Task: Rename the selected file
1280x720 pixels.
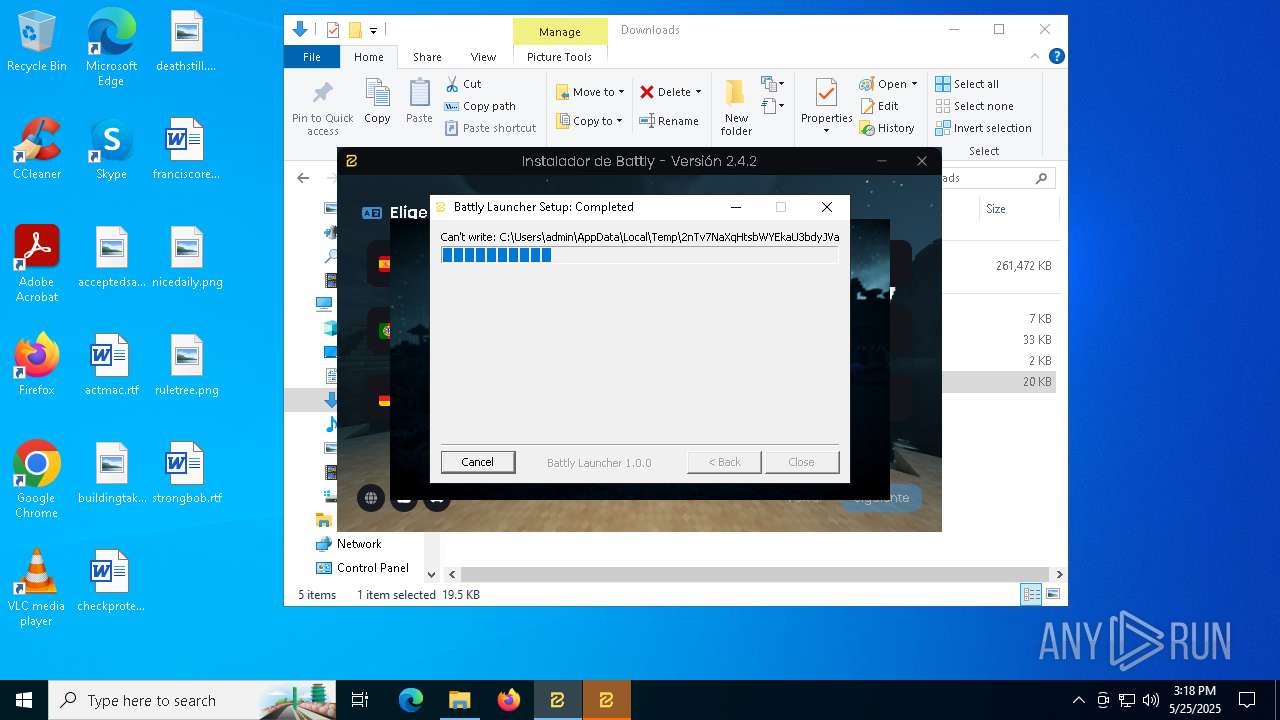Action: pyautogui.click(x=670, y=121)
